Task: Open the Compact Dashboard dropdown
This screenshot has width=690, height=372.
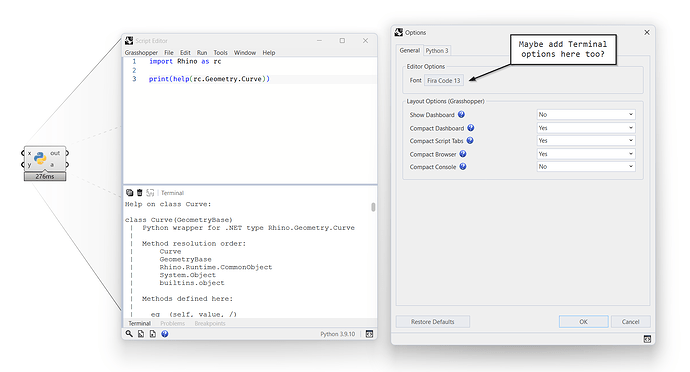Action: (586, 128)
